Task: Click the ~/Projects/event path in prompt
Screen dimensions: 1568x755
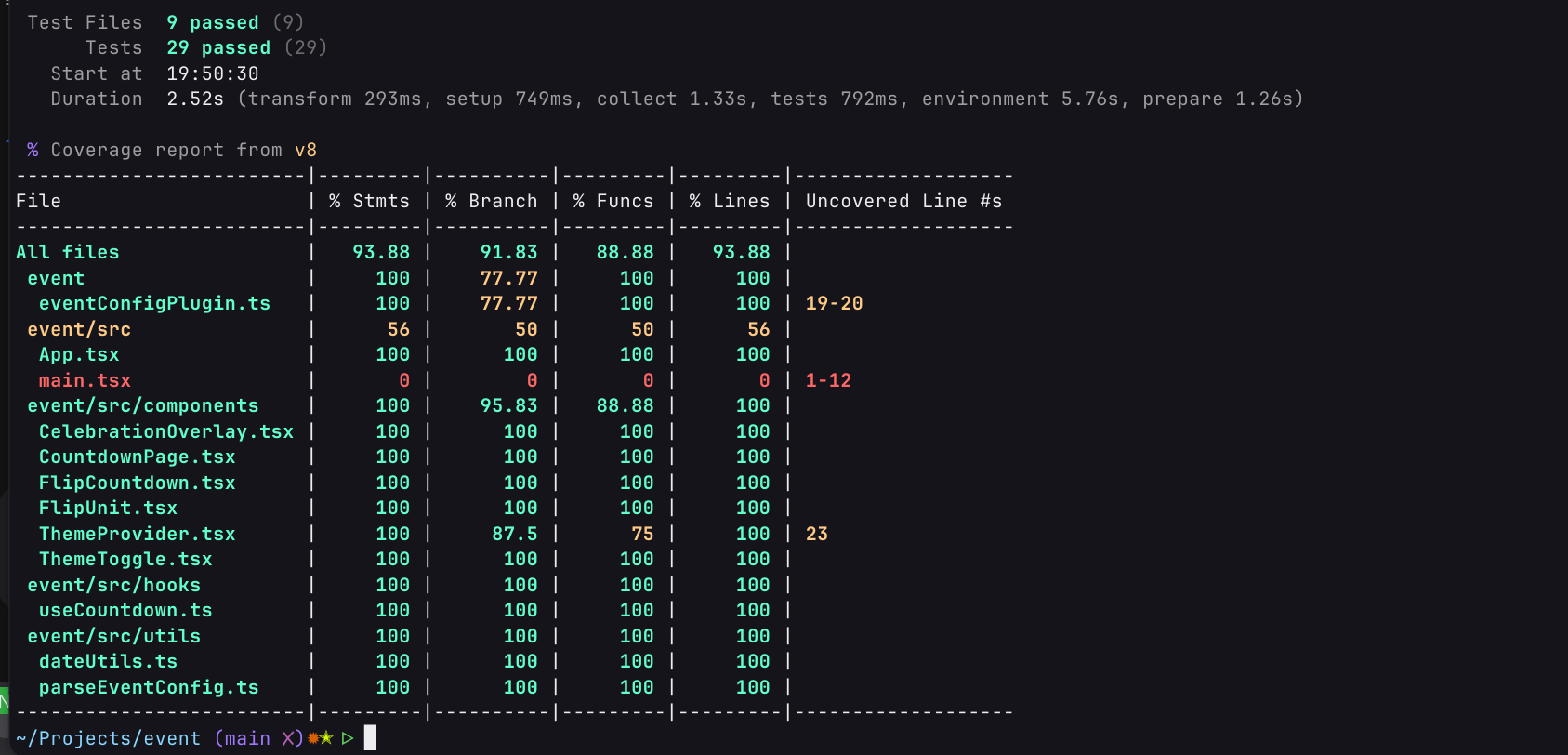Action: pyautogui.click(x=108, y=738)
